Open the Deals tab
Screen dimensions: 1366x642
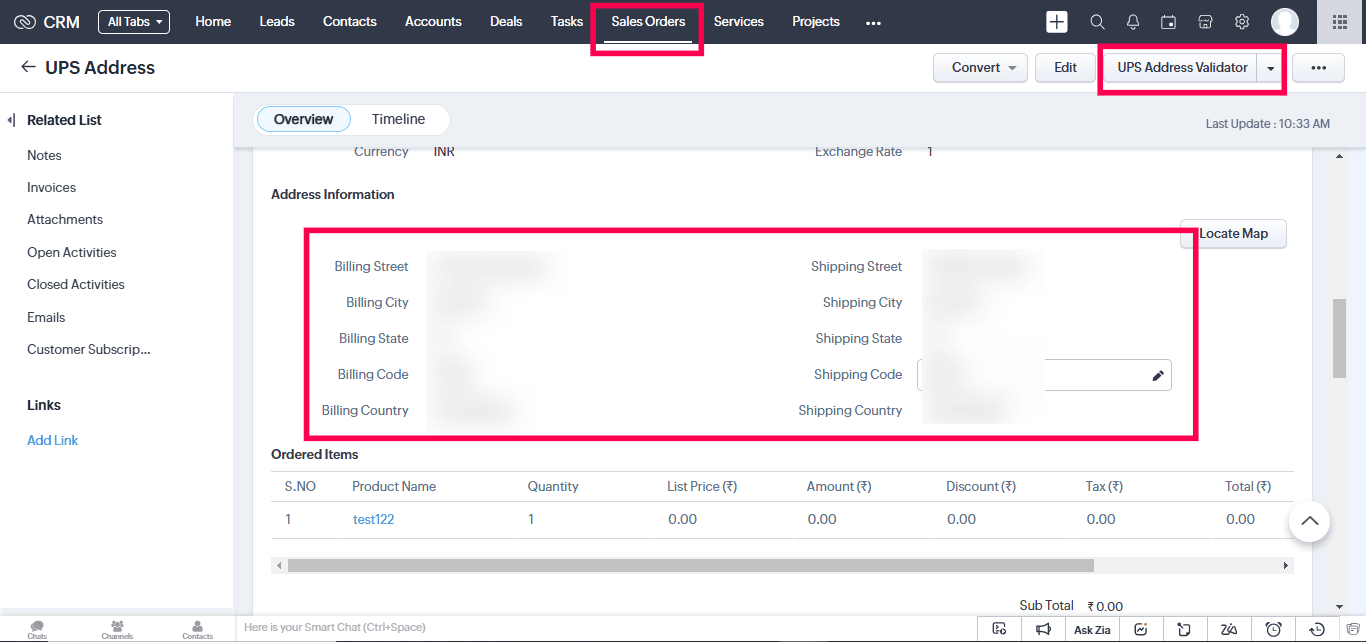pos(506,22)
